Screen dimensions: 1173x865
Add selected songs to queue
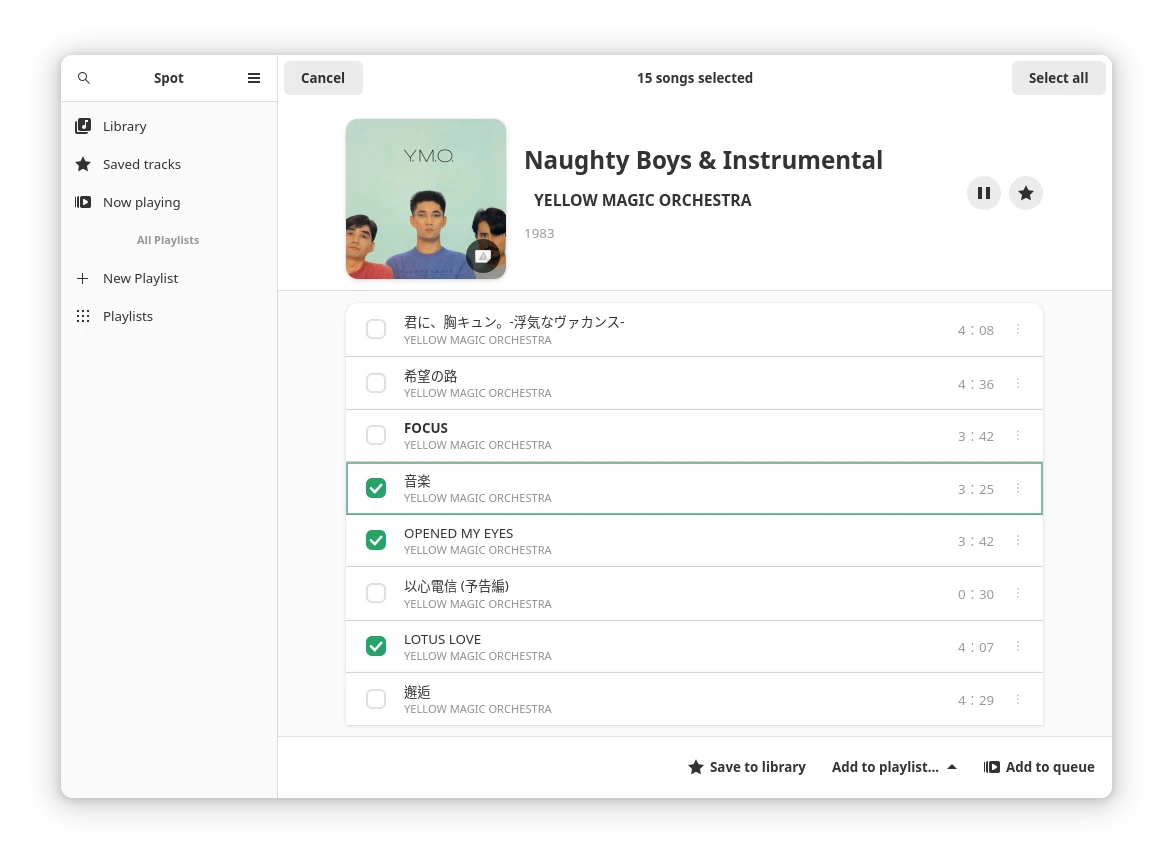coord(1039,767)
